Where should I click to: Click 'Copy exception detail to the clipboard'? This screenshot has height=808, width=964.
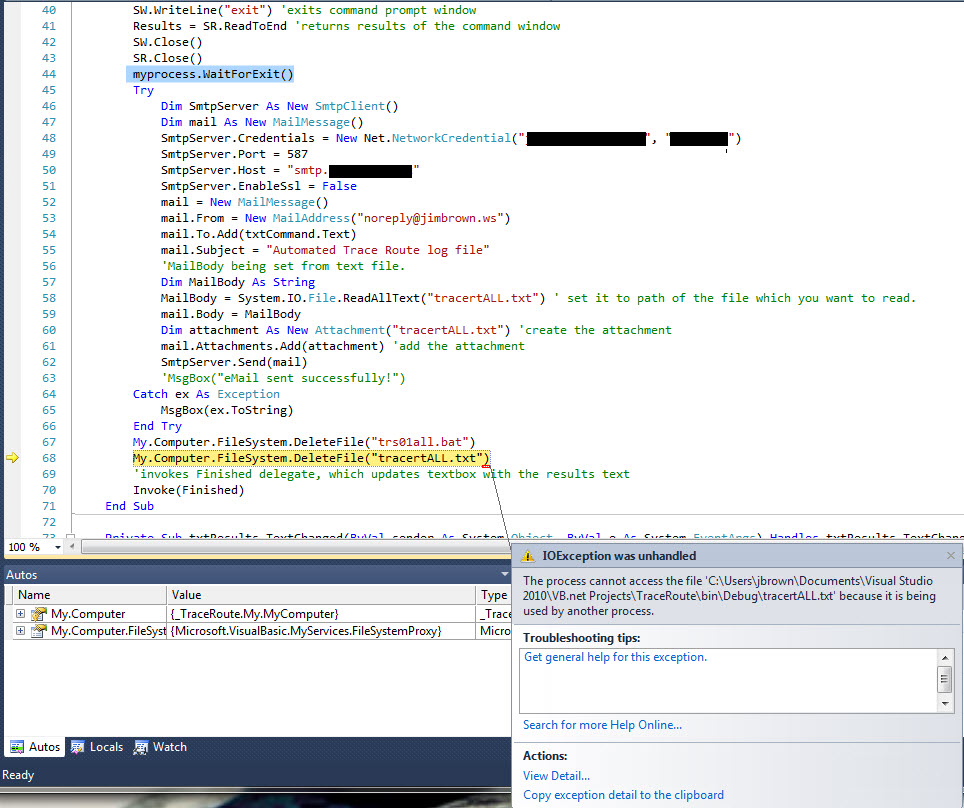pyautogui.click(x=623, y=795)
